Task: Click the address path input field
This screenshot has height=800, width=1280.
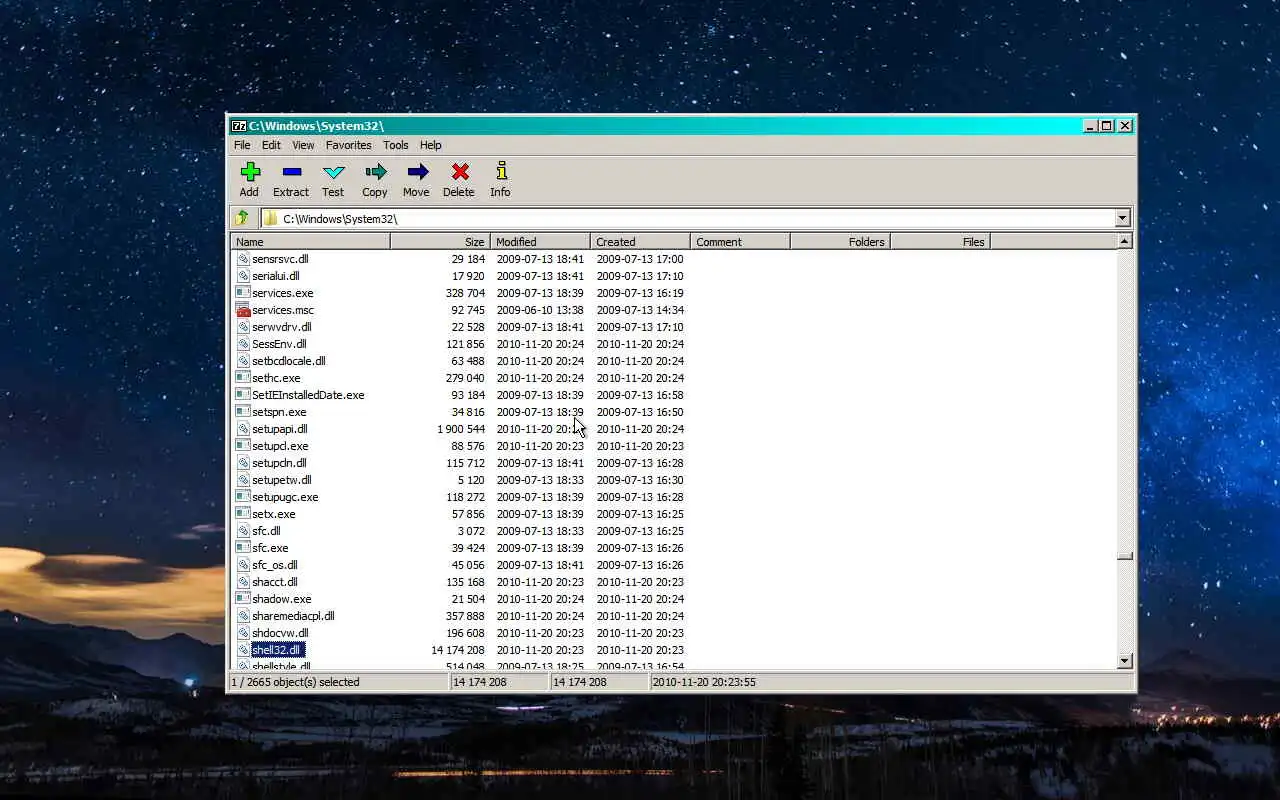Action: click(x=696, y=218)
